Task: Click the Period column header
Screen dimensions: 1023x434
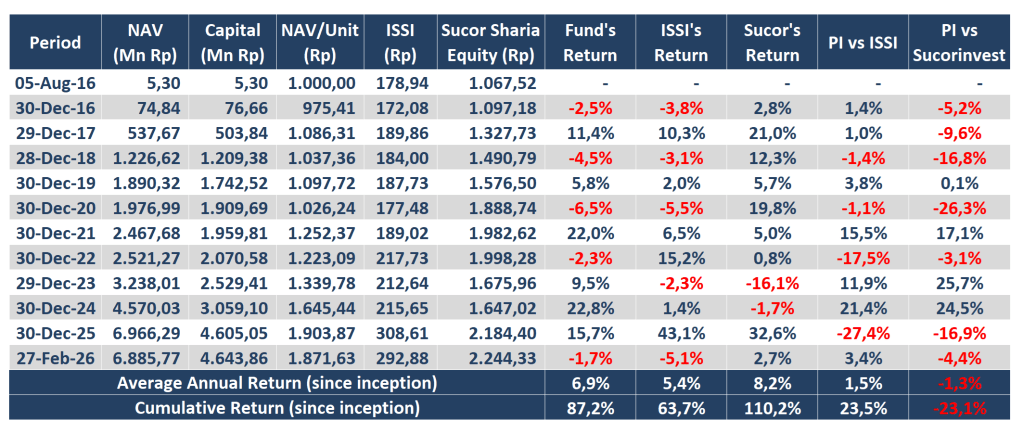Action: pyautogui.click(x=56, y=42)
